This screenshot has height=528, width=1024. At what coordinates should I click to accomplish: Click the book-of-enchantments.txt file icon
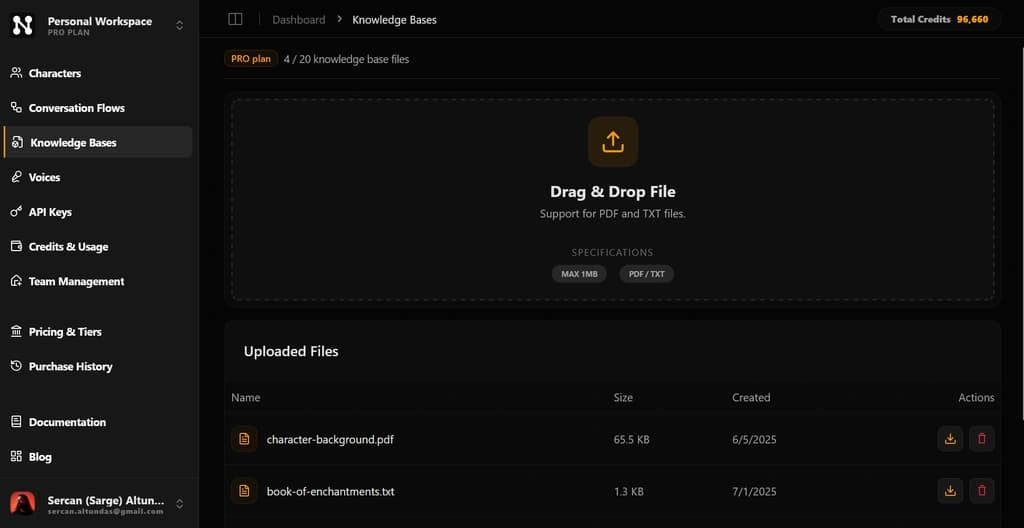click(x=243, y=491)
